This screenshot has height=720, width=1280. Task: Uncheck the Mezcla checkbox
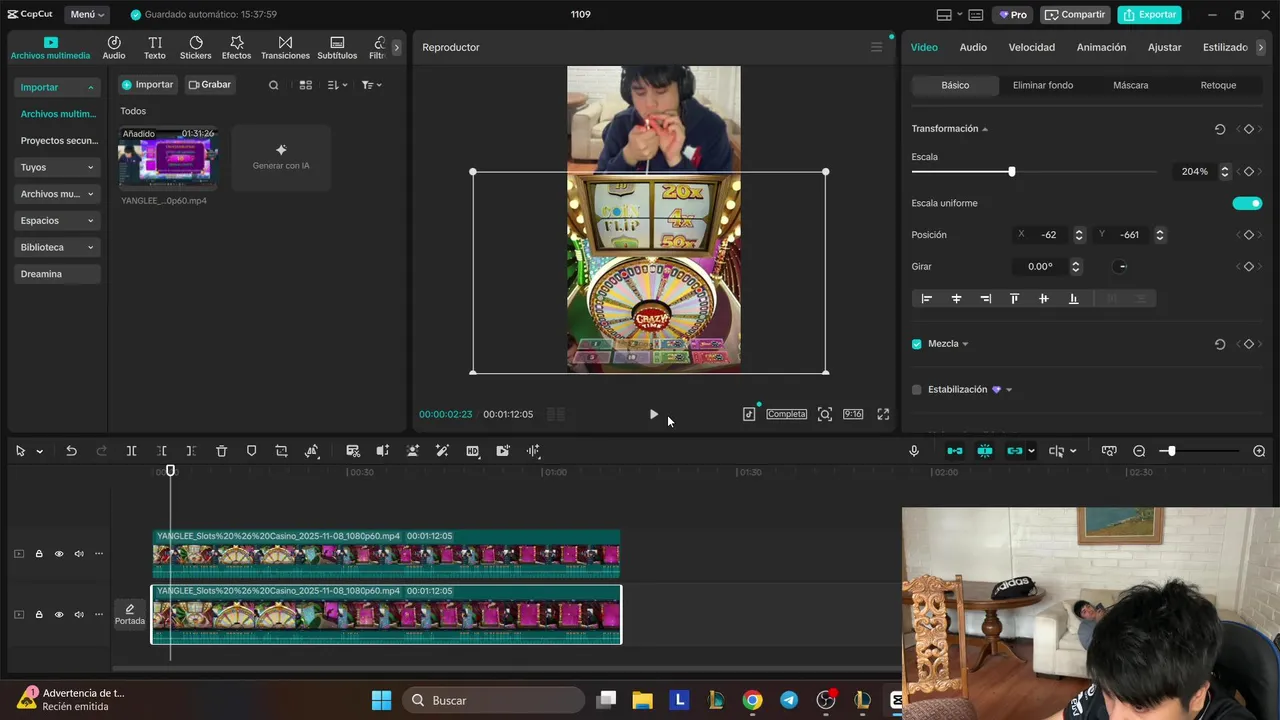[x=917, y=344]
